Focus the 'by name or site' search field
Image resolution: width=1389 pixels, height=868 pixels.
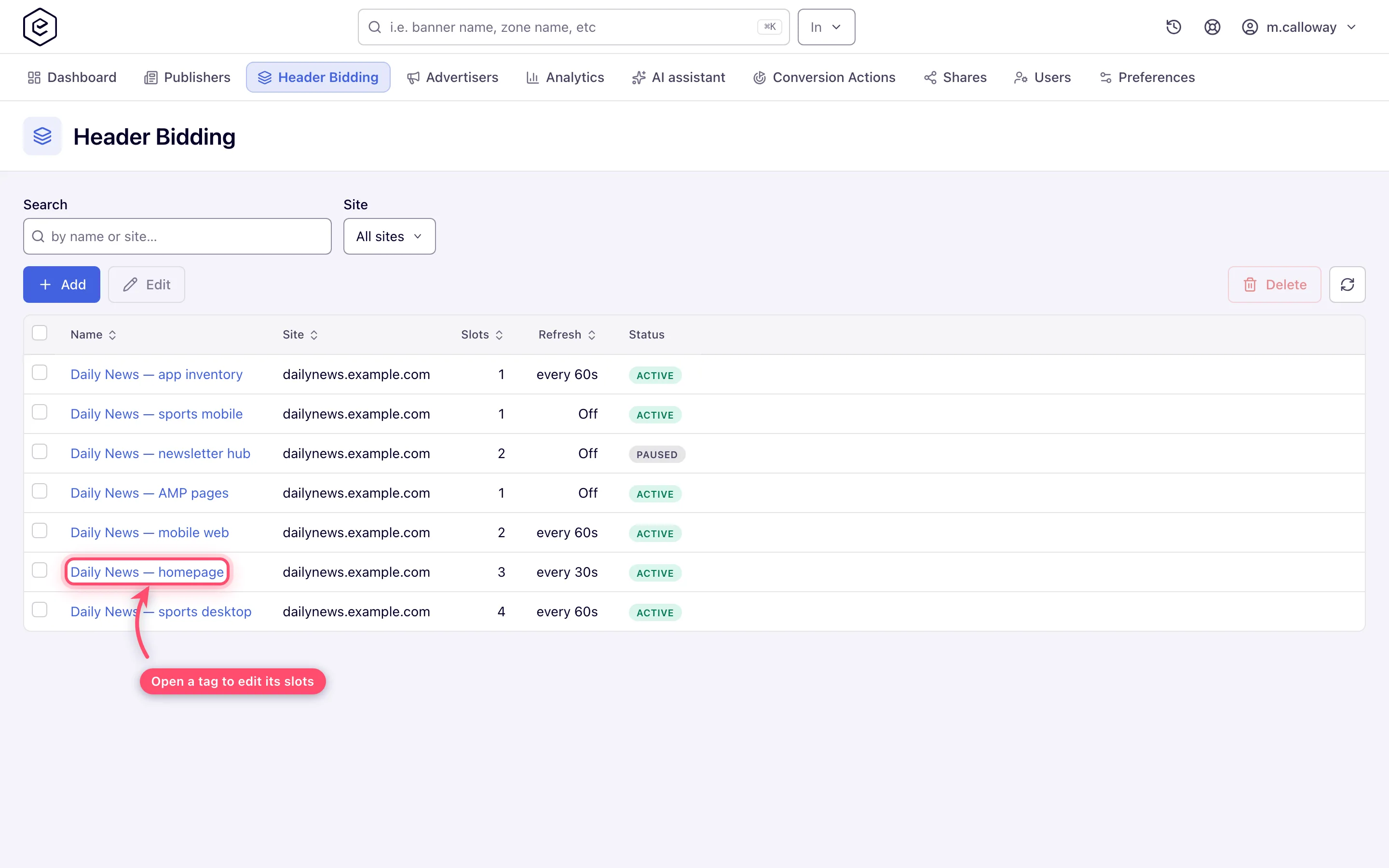coord(177,236)
